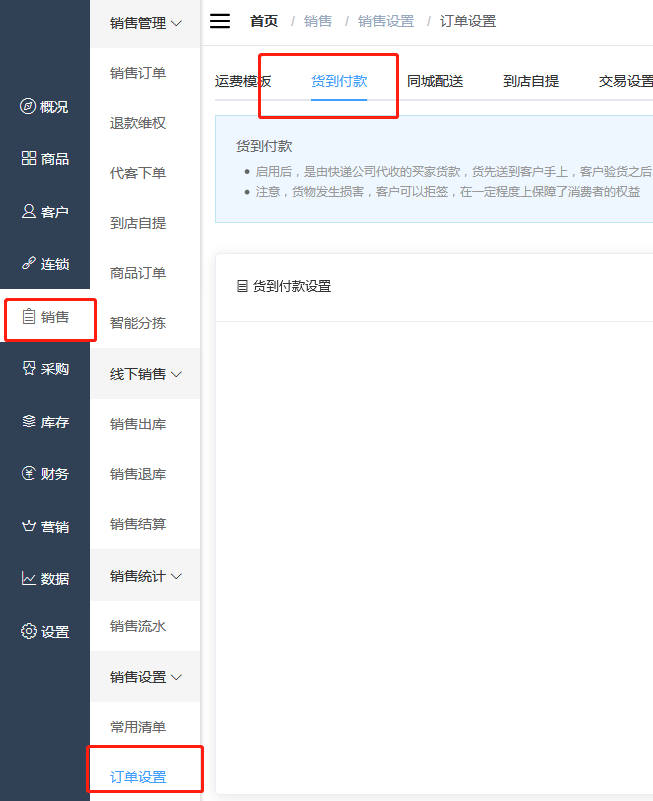Open 销售退库 submenu item
This screenshot has height=801, width=653.
click(138, 474)
